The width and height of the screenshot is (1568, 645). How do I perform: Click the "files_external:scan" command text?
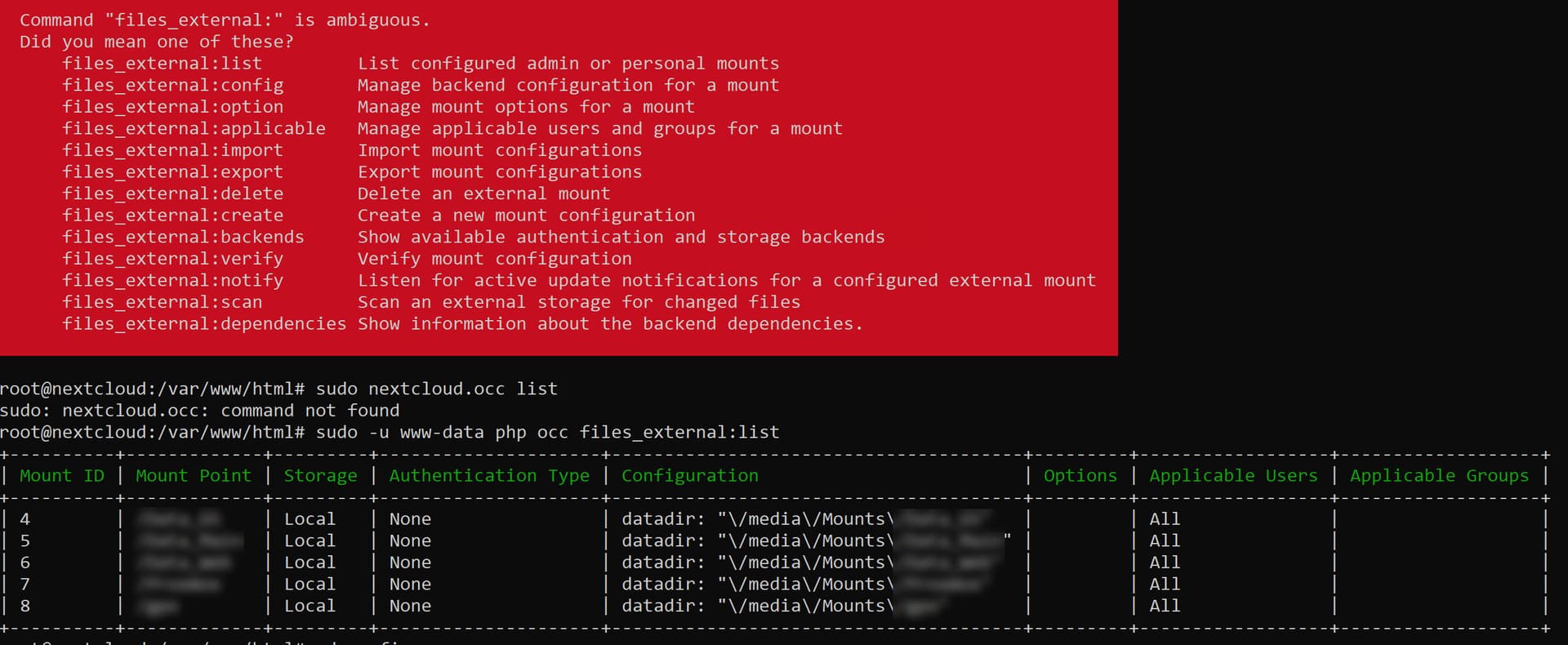coord(163,302)
